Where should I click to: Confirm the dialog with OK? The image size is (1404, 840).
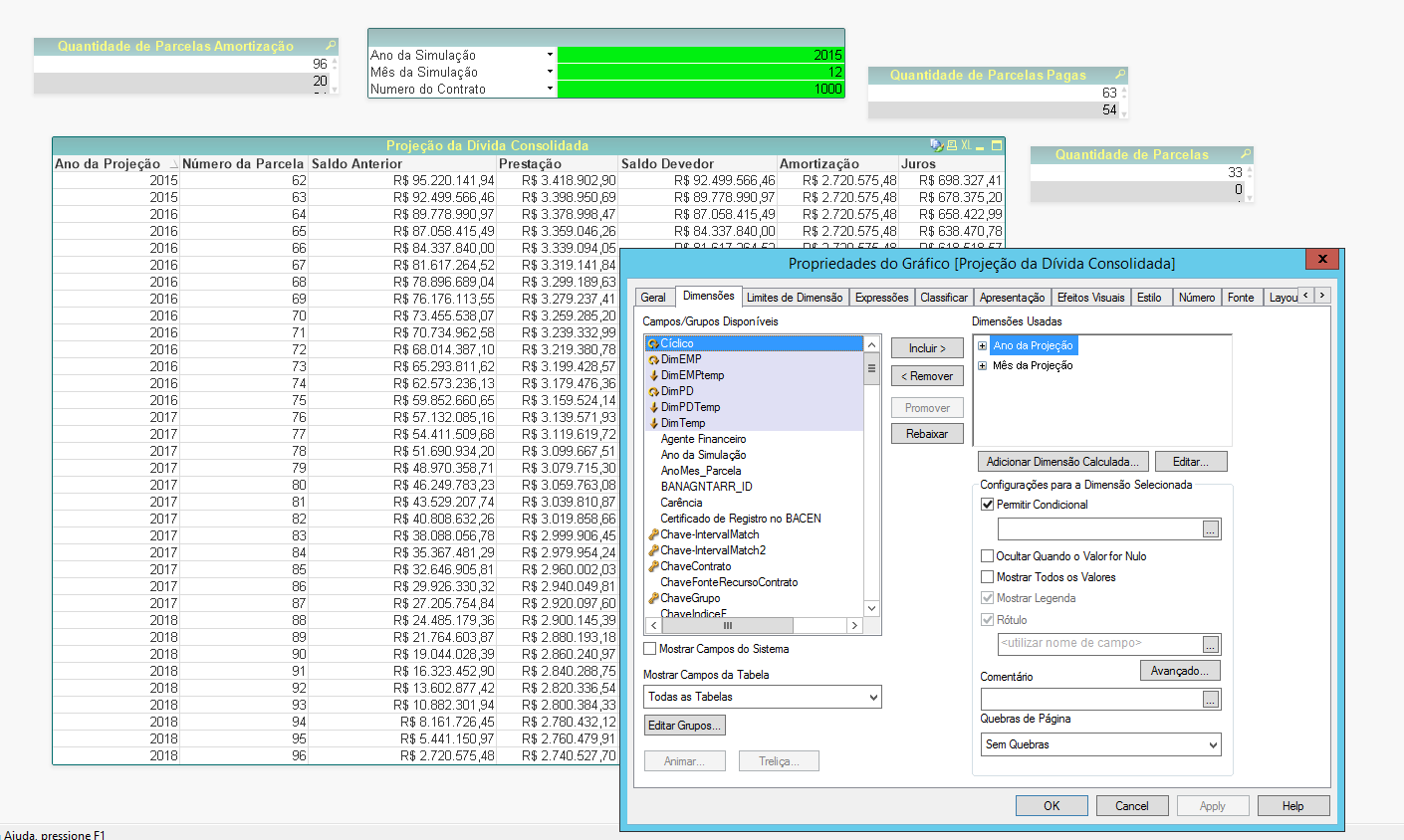point(1052,806)
